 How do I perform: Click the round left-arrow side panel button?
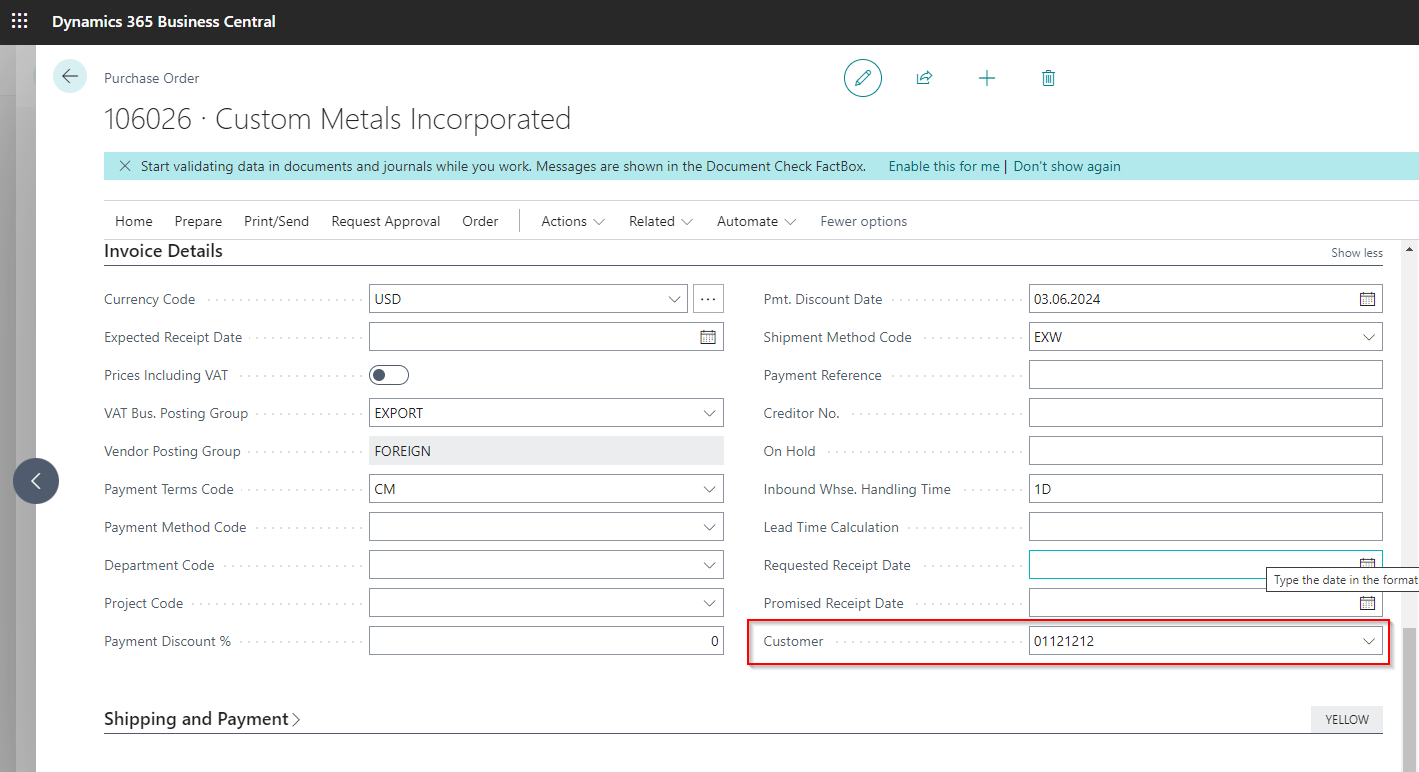(36, 481)
